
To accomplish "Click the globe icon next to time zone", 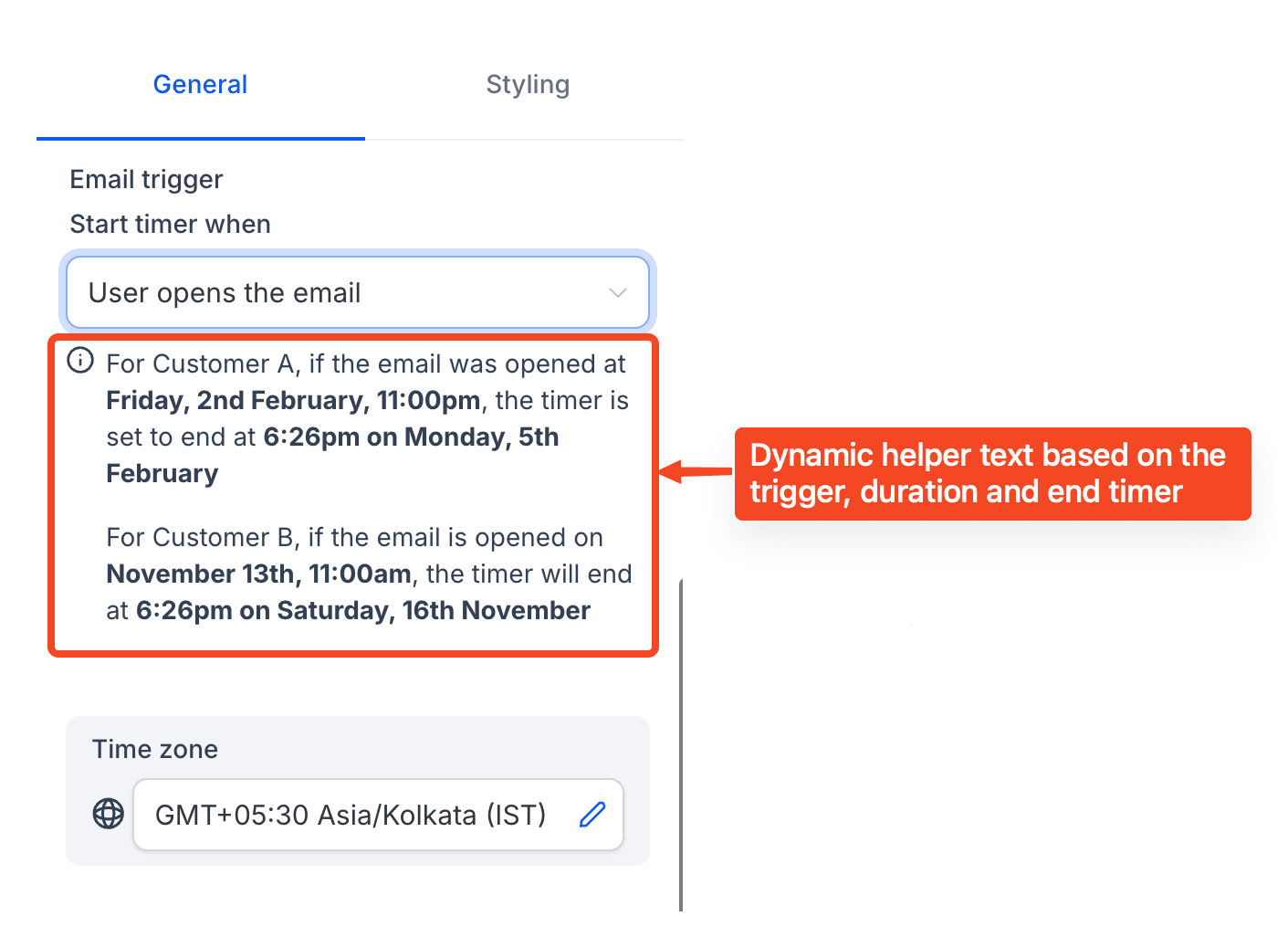I will point(109,813).
